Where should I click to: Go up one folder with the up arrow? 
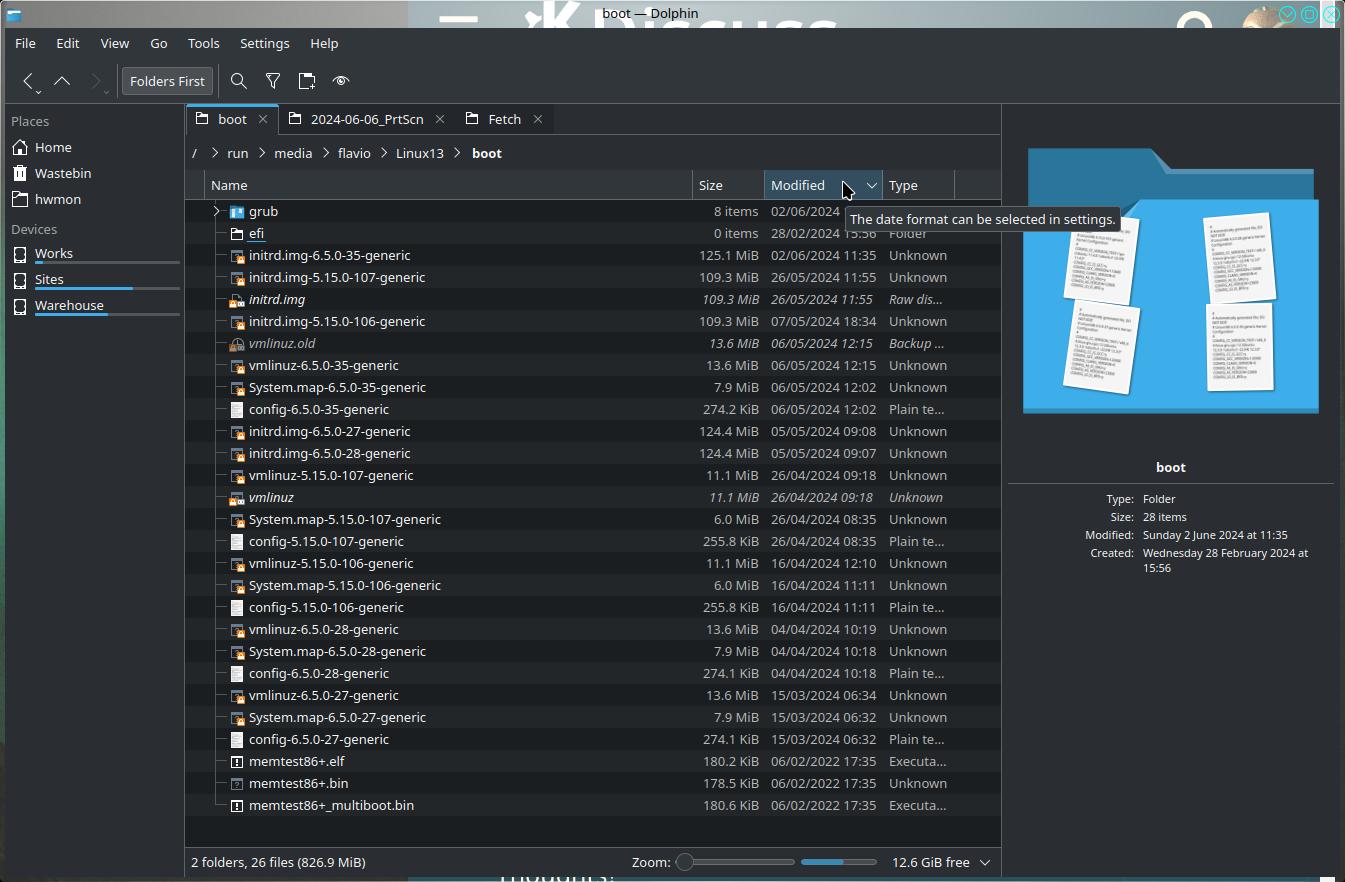click(62, 81)
